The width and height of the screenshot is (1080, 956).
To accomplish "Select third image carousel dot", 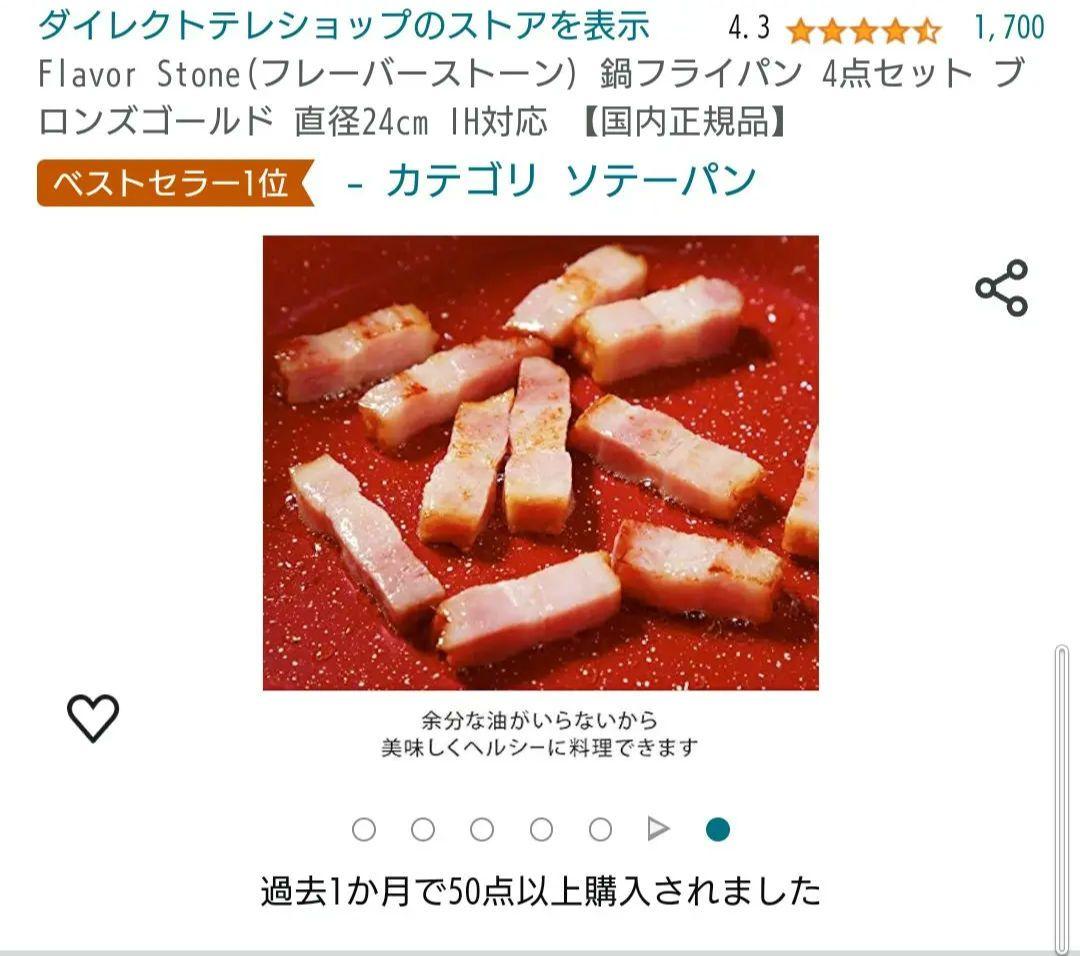I will [482, 829].
